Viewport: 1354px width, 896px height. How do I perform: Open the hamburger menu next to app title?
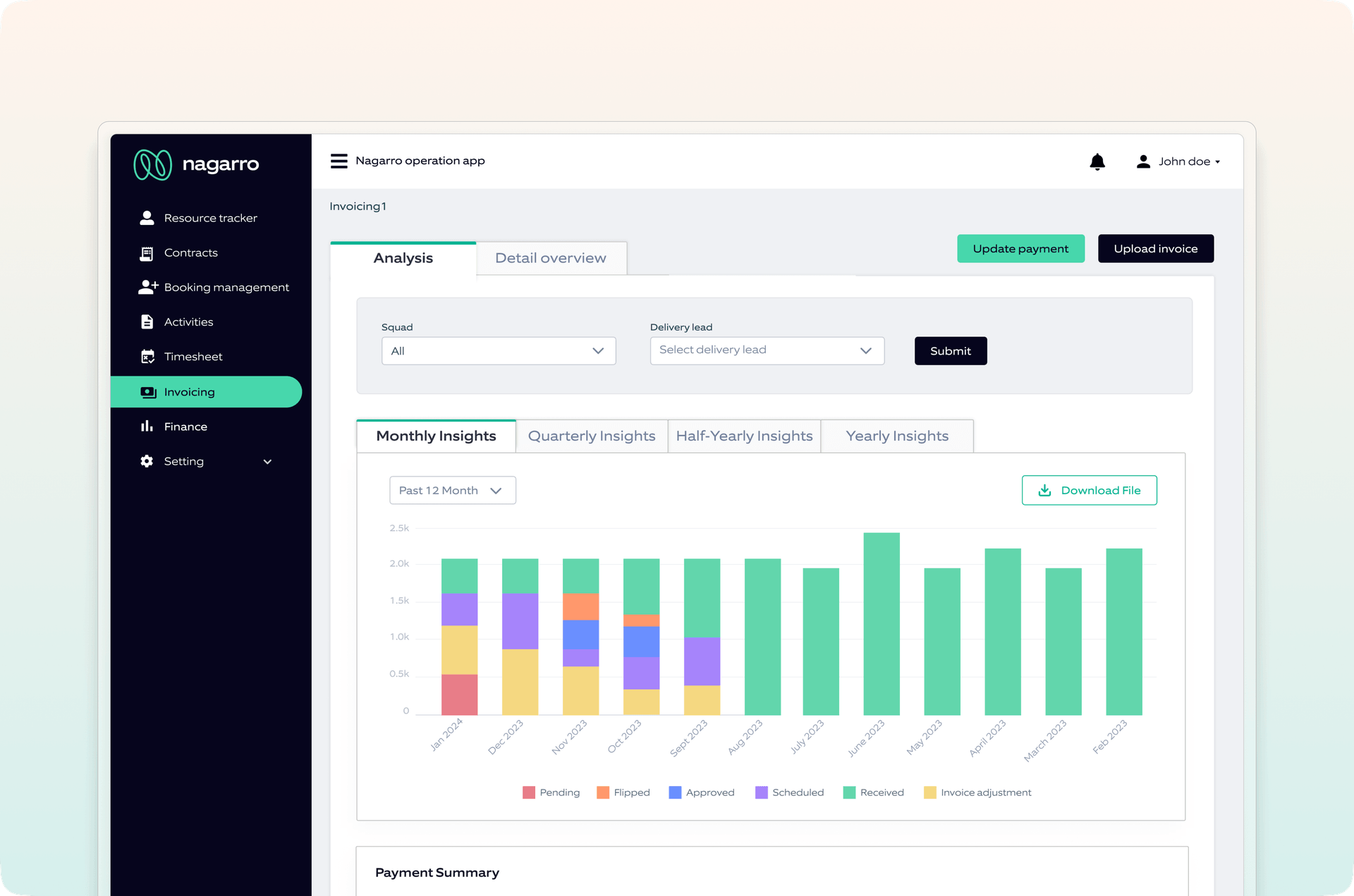(x=339, y=161)
